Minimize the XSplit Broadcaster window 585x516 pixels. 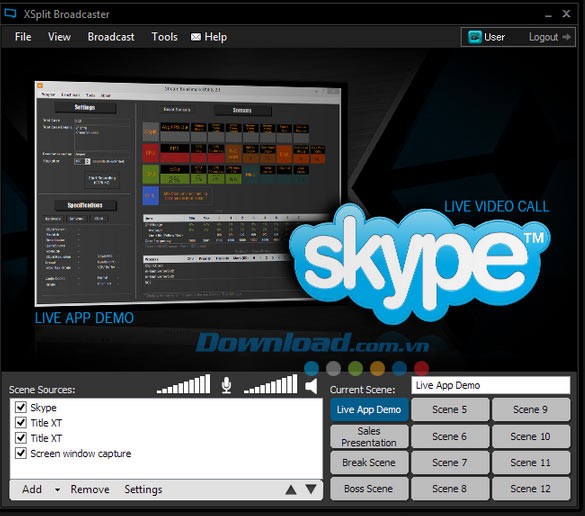[548, 15]
